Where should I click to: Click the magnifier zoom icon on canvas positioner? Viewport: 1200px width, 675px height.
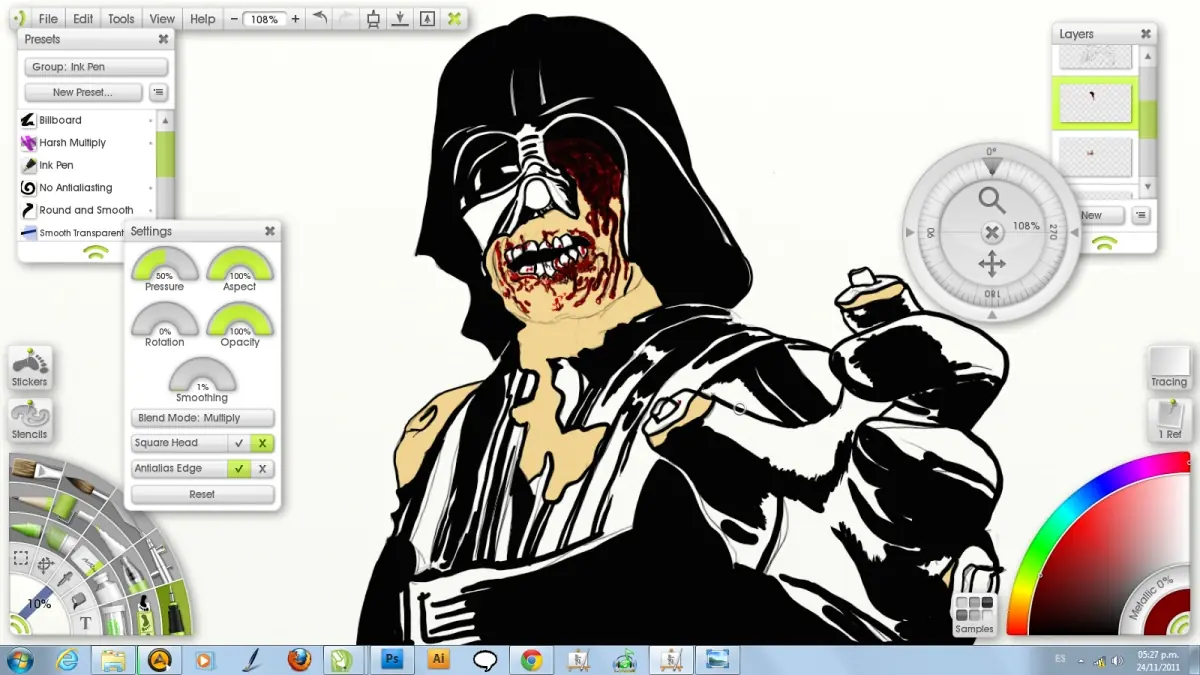tap(992, 200)
